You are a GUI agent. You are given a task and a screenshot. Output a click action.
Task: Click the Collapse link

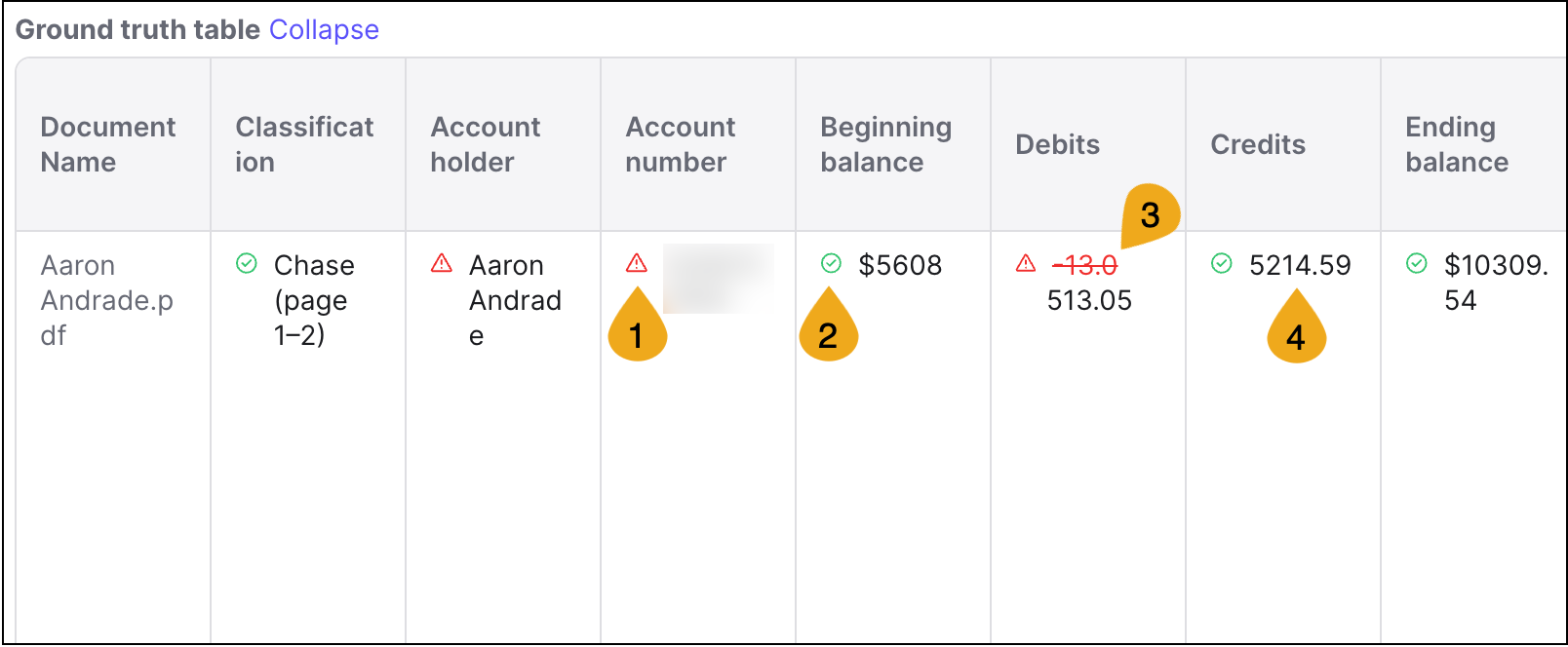click(324, 29)
